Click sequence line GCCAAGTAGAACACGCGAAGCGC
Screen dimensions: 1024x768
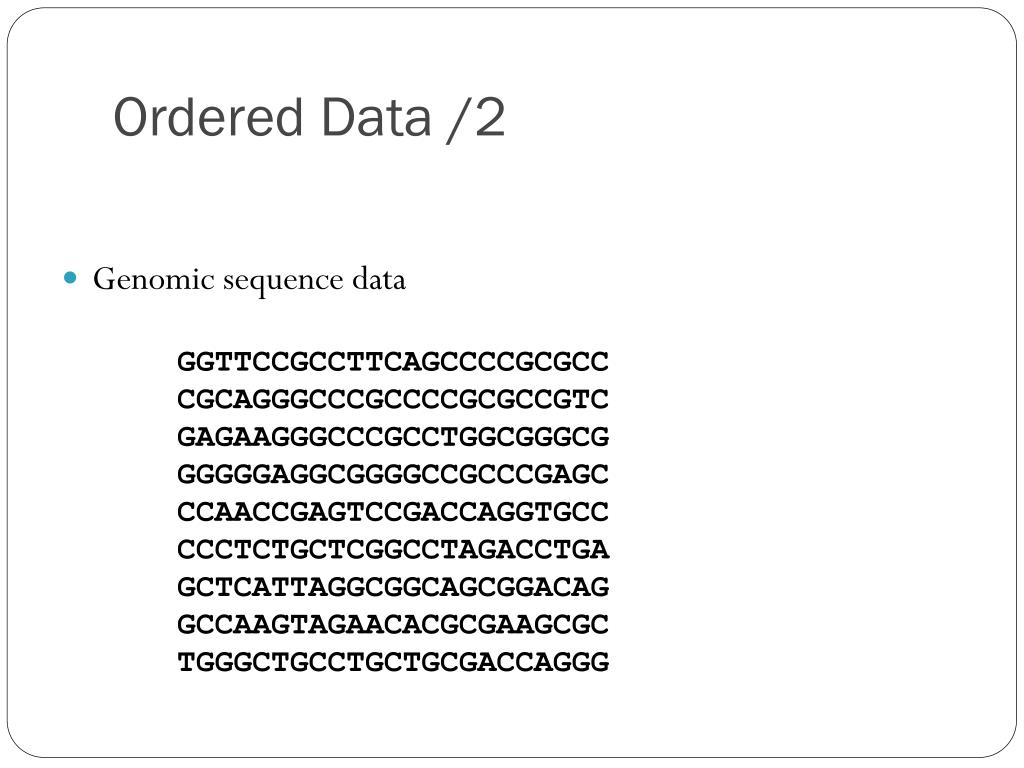click(x=393, y=624)
